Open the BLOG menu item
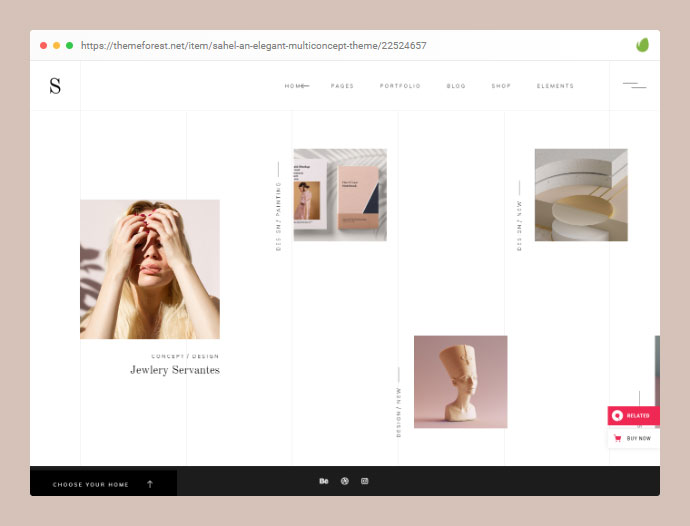690x526 pixels. tap(456, 86)
